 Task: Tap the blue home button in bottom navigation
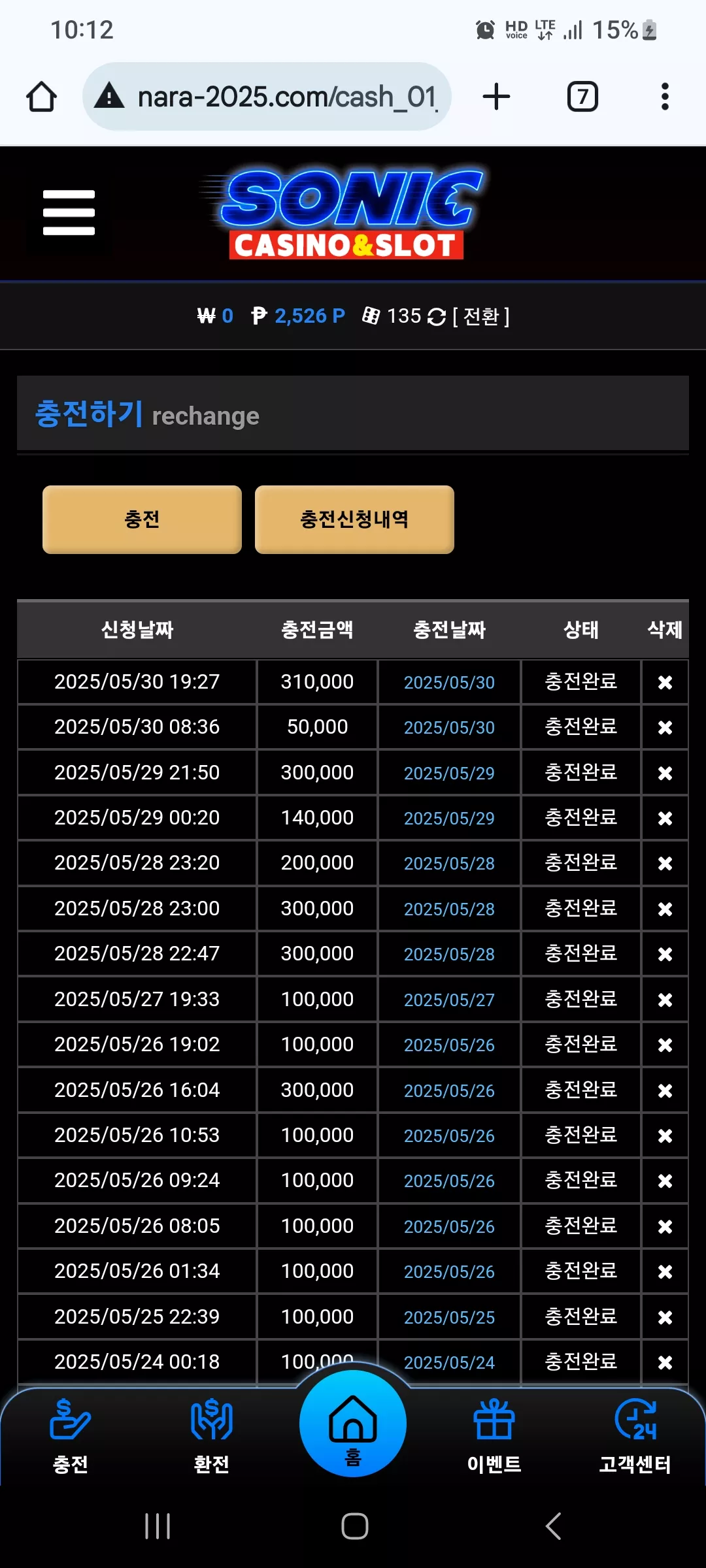(353, 1423)
